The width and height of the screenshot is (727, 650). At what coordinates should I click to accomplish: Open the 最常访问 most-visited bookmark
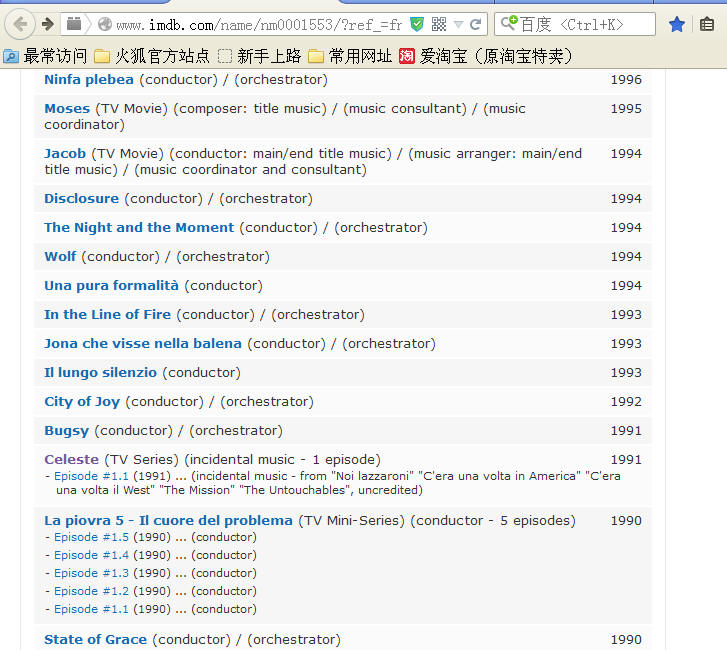(x=45, y=57)
